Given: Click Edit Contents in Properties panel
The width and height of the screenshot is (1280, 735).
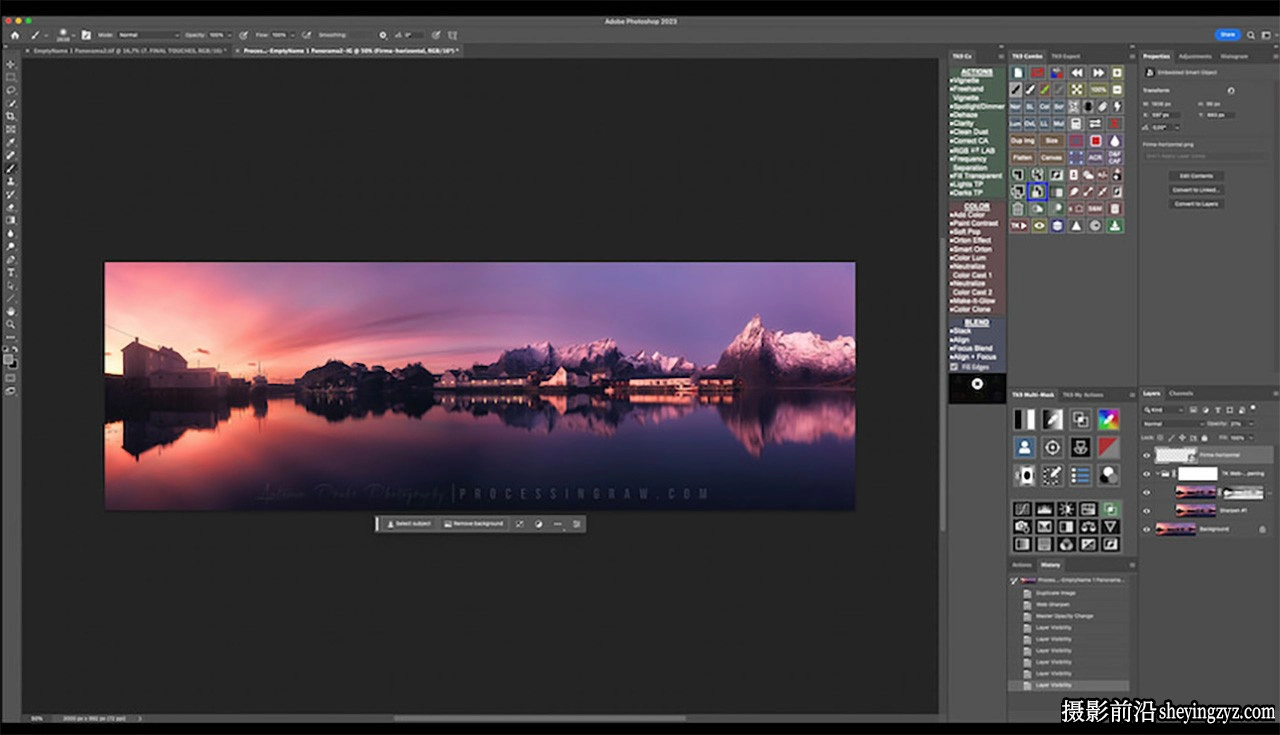Looking at the screenshot, I should point(1196,176).
